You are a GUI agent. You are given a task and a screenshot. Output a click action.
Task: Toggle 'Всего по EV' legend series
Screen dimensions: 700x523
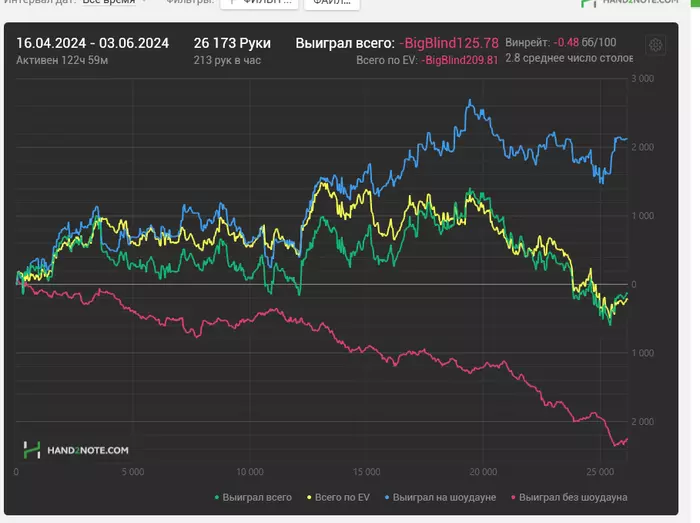(338, 497)
